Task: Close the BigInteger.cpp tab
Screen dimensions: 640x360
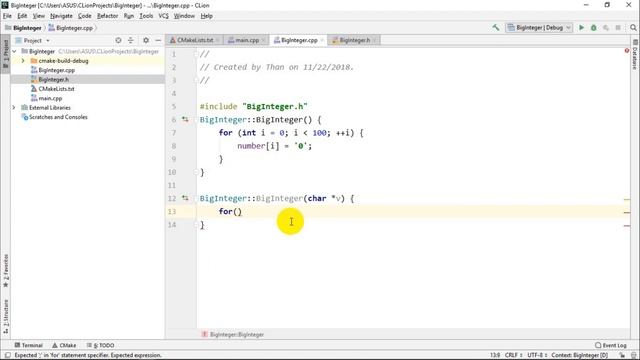Action: [322, 40]
